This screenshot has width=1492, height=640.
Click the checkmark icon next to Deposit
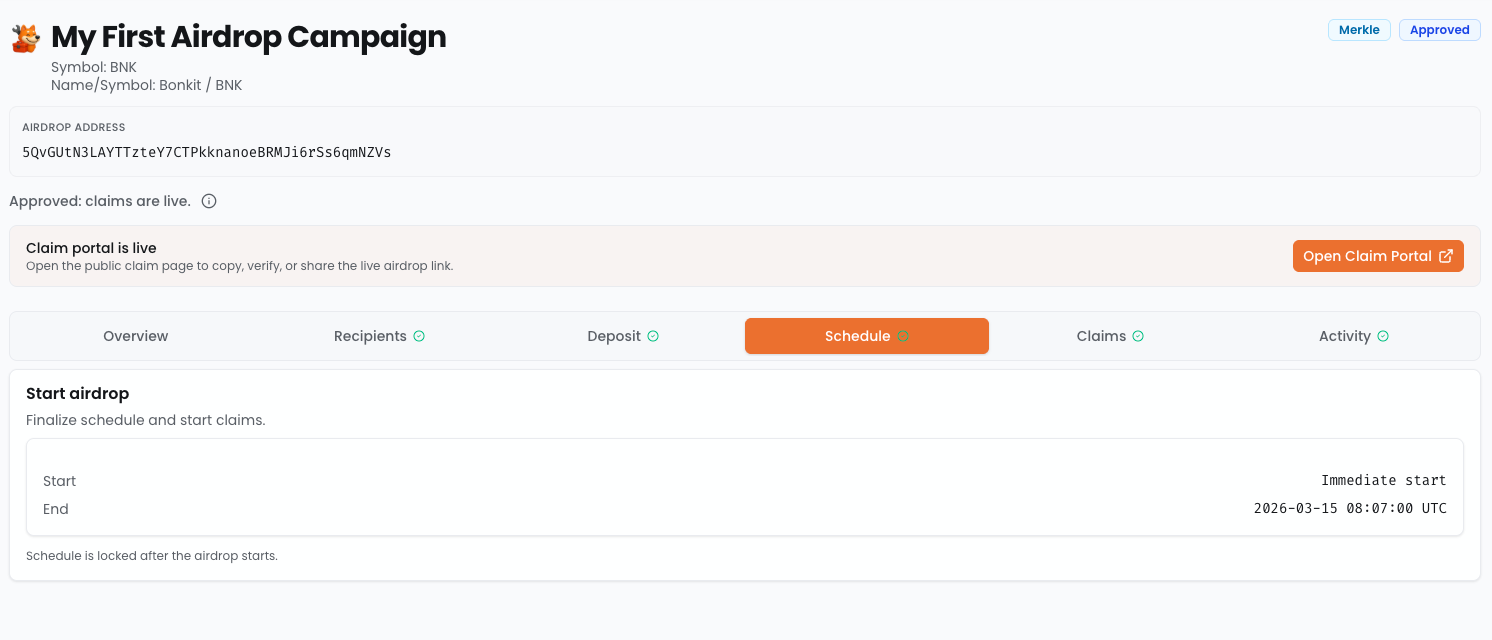[x=653, y=336]
